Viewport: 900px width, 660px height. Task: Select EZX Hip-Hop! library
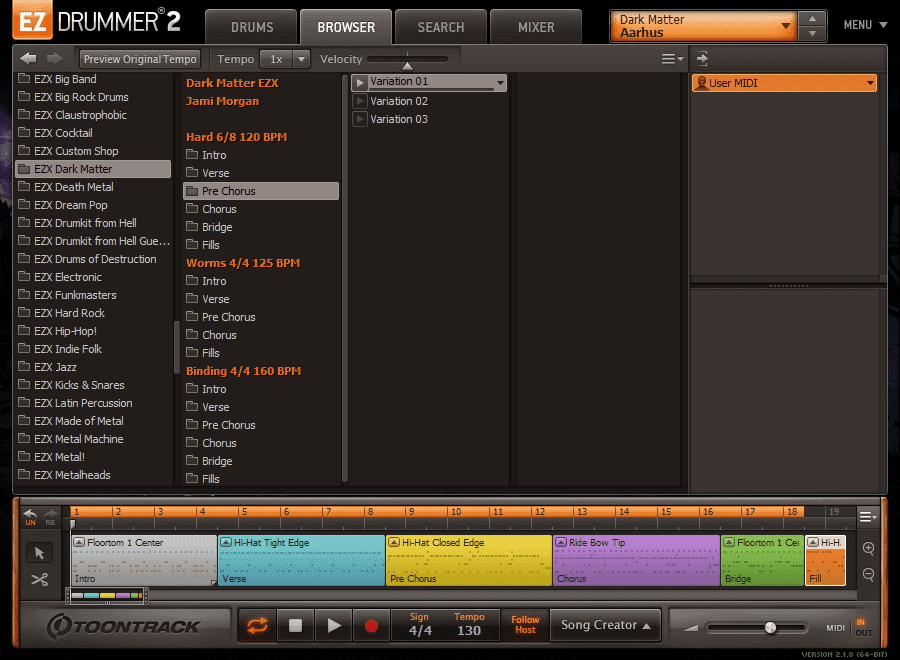[93, 331]
